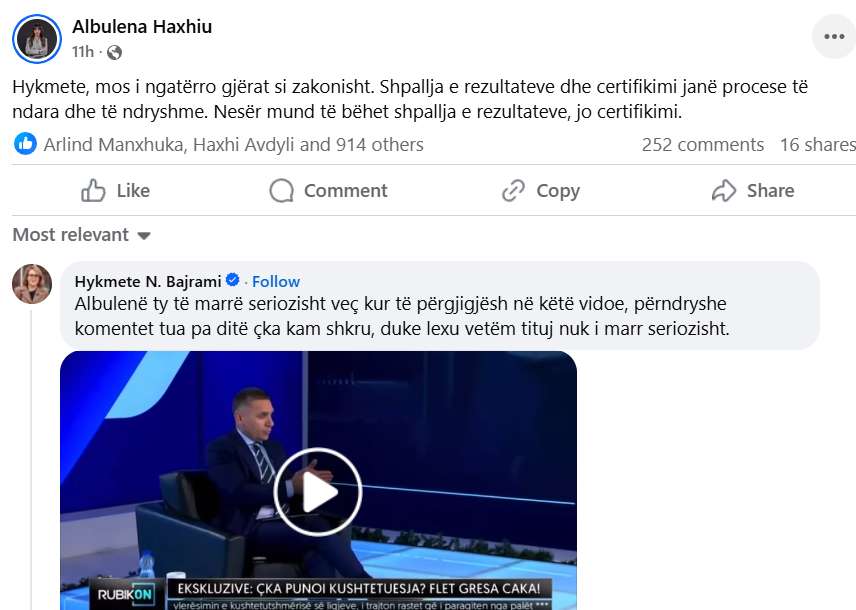Open the three-dot post options menu
856x610 pixels.
[x=834, y=37]
